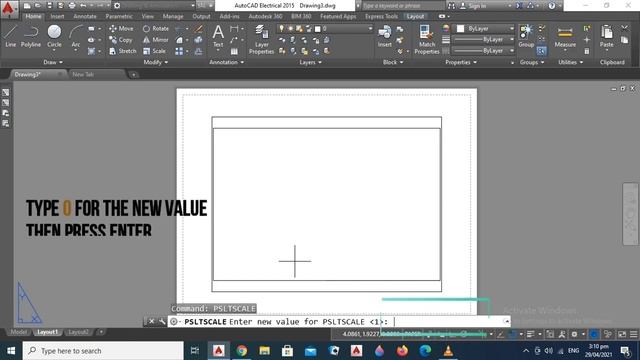The image size is (640, 360).
Task: Click the Plot printer icon in quick access
Action: 72,6
